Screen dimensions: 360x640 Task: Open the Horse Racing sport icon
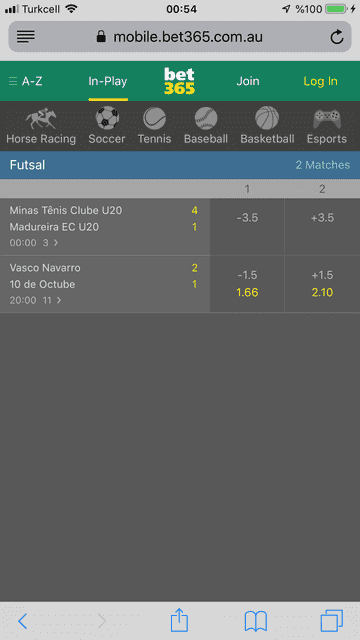pos(40,118)
